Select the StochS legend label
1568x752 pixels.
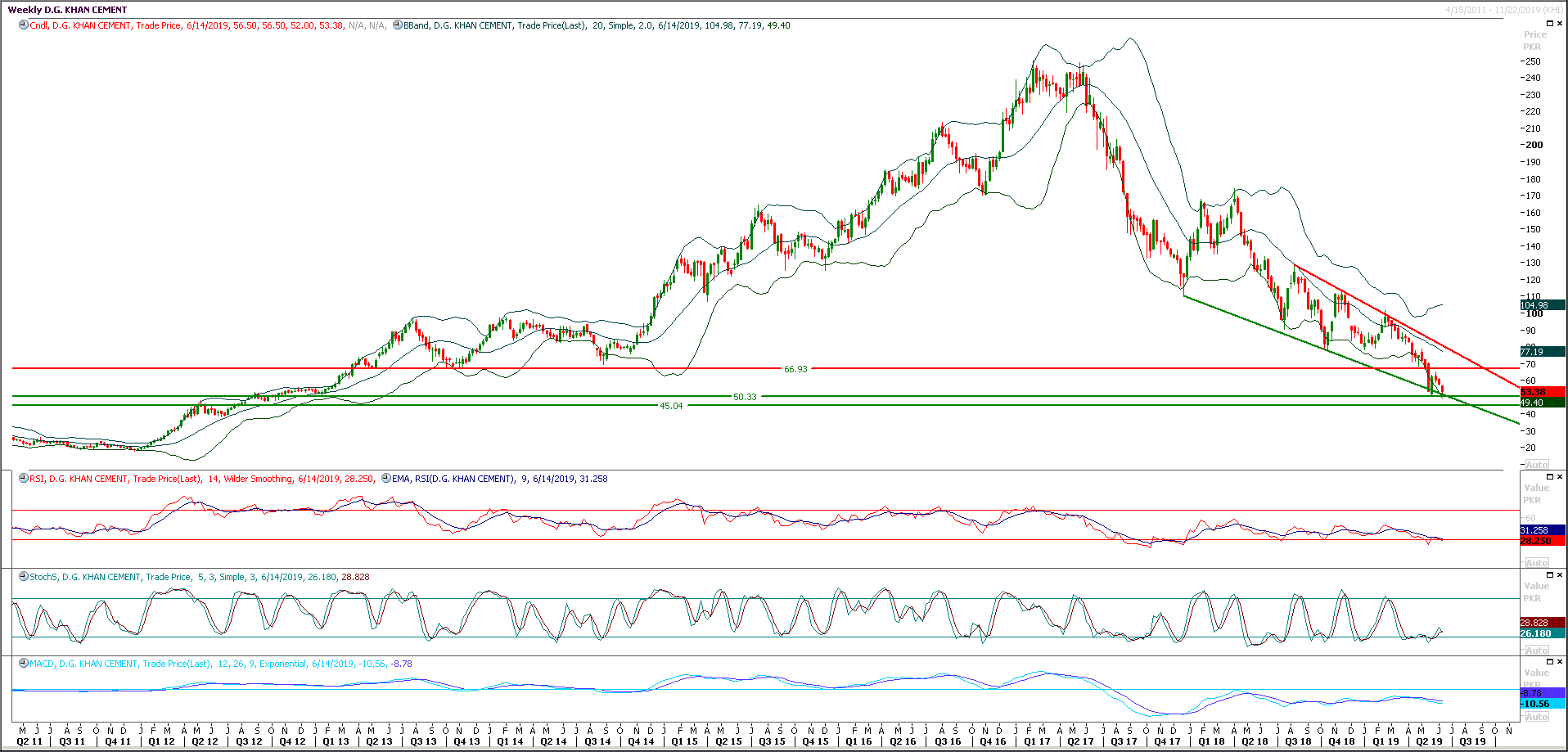tap(200, 577)
